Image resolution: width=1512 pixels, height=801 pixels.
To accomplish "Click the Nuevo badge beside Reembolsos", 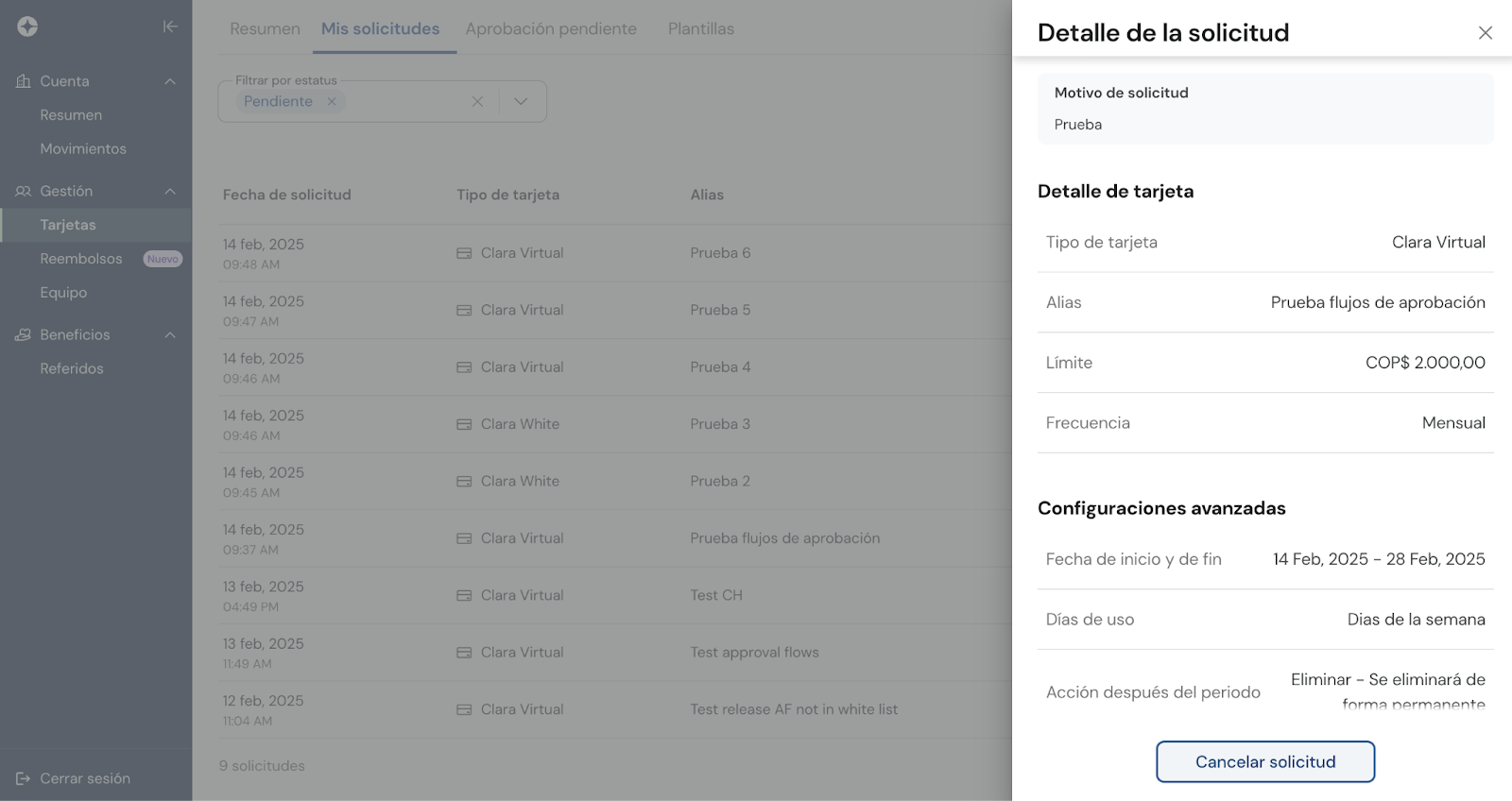I will point(163,259).
